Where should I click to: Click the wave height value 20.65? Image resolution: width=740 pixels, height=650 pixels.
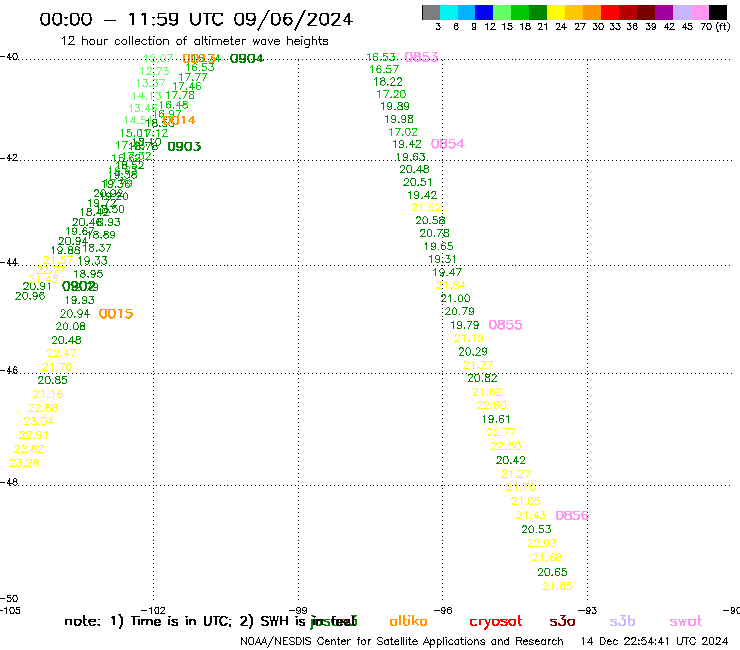pyautogui.click(x=553, y=572)
